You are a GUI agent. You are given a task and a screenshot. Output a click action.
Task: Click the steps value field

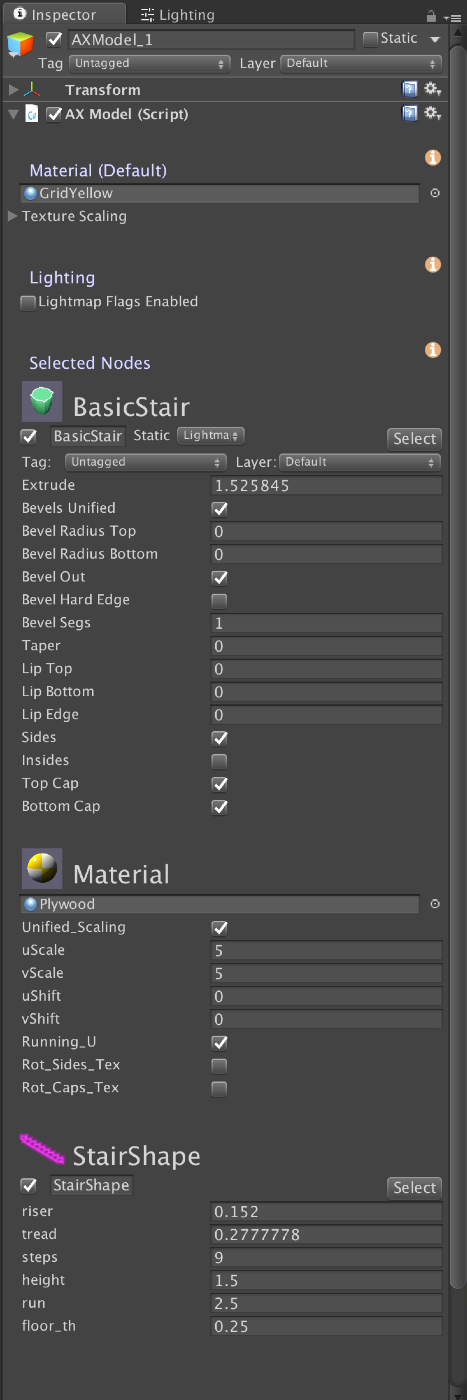tap(326, 1258)
